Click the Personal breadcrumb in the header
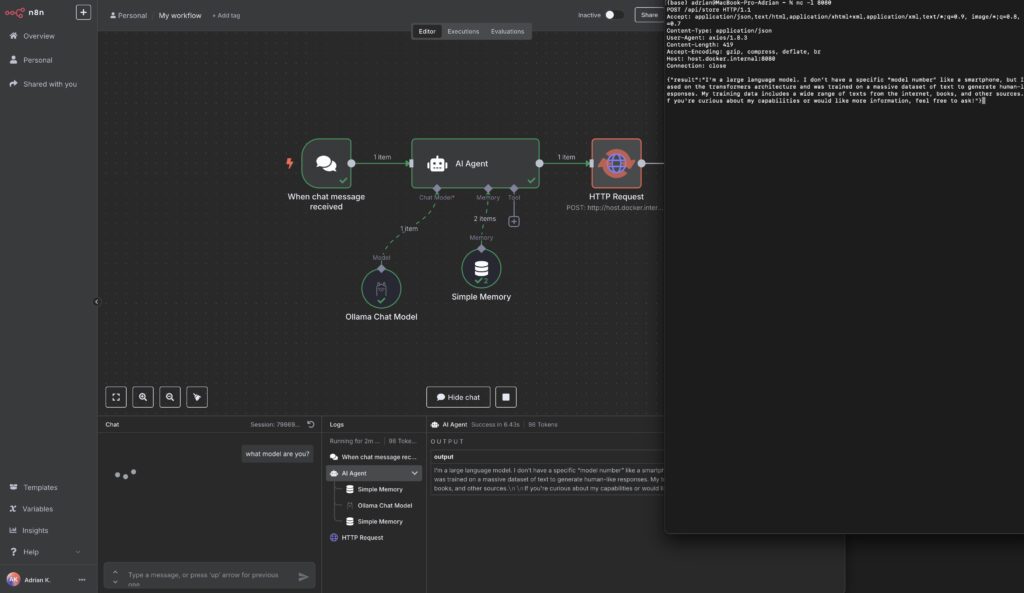 128,15
